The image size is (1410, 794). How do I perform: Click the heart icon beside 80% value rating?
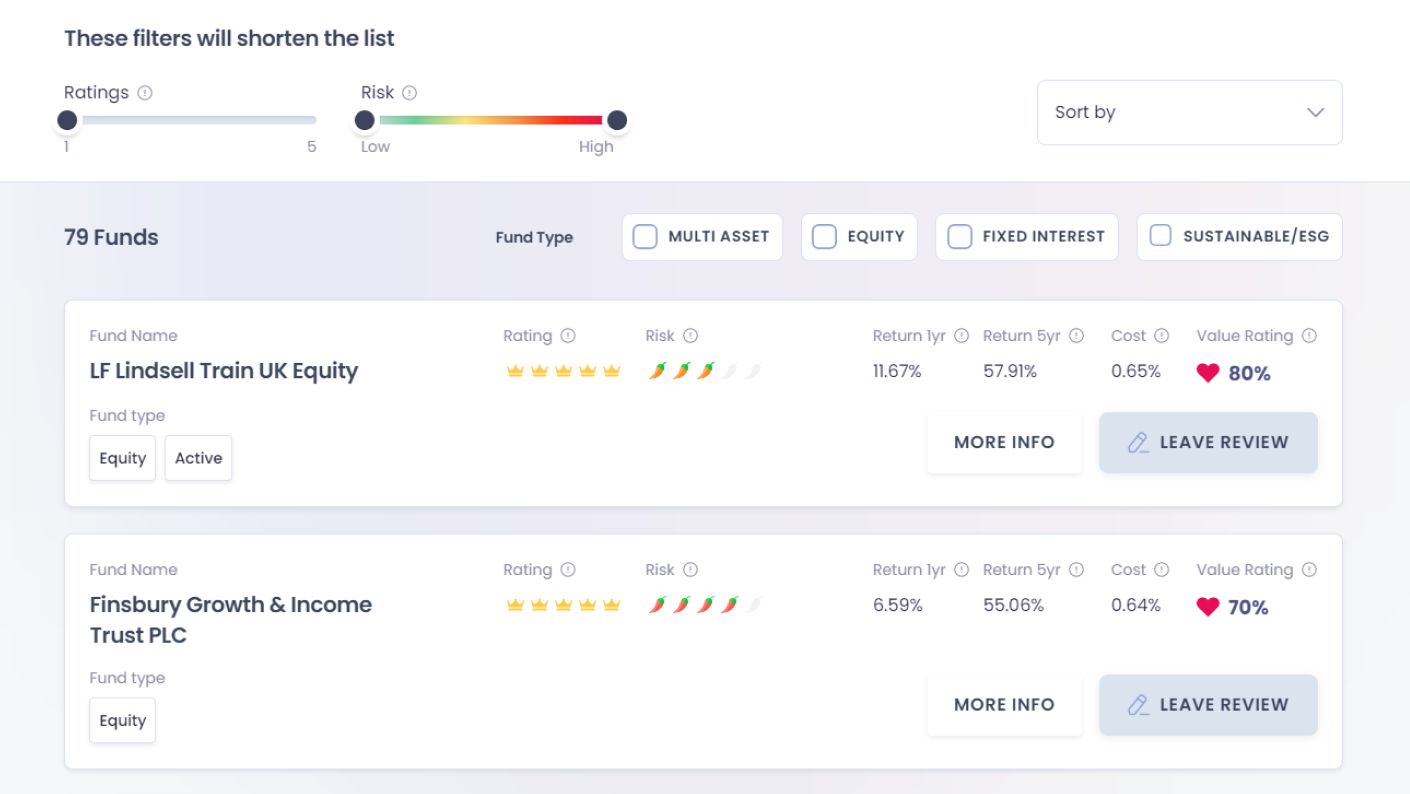[x=1208, y=373]
